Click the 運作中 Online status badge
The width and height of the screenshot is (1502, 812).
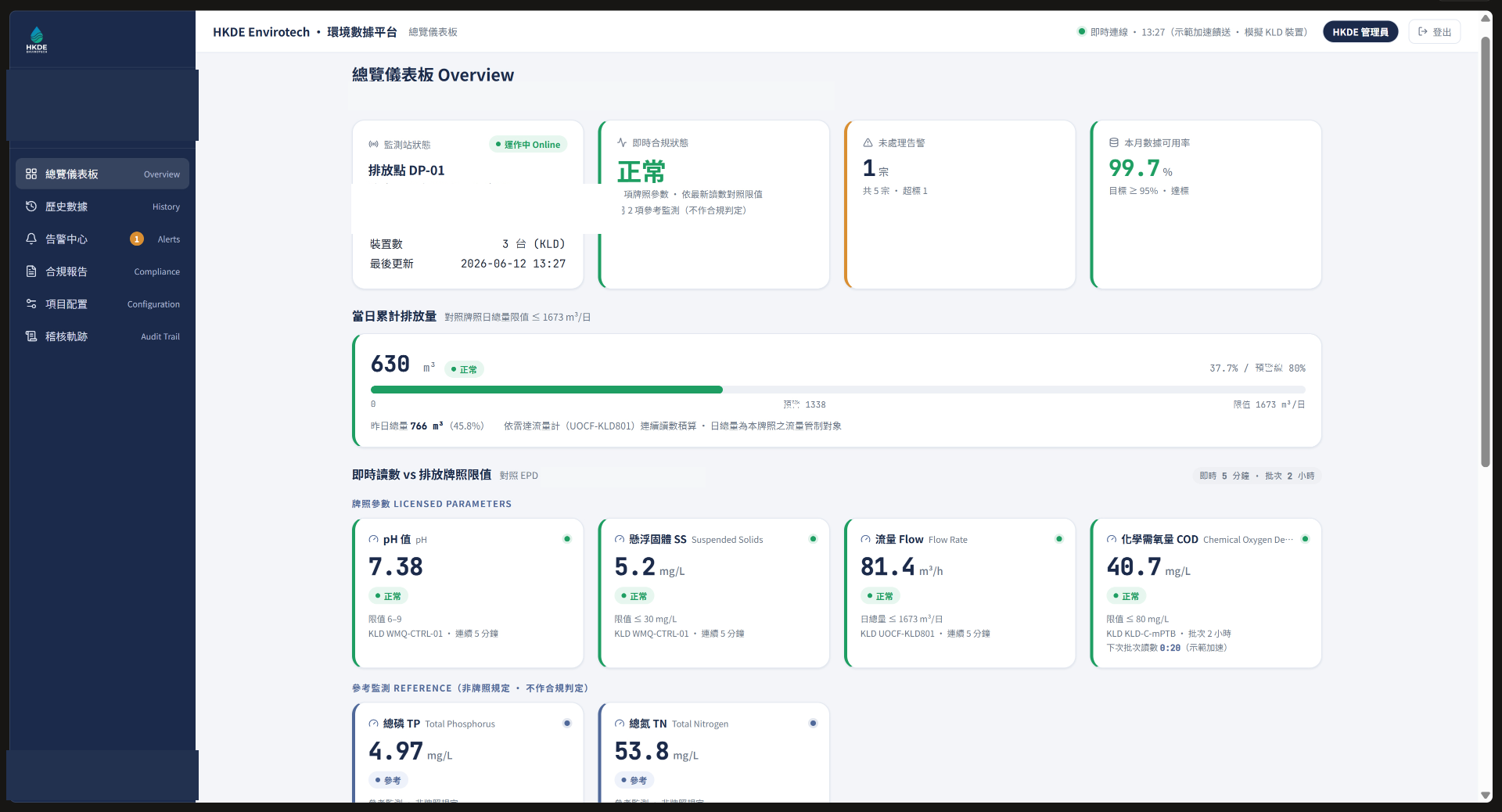pos(528,145)
